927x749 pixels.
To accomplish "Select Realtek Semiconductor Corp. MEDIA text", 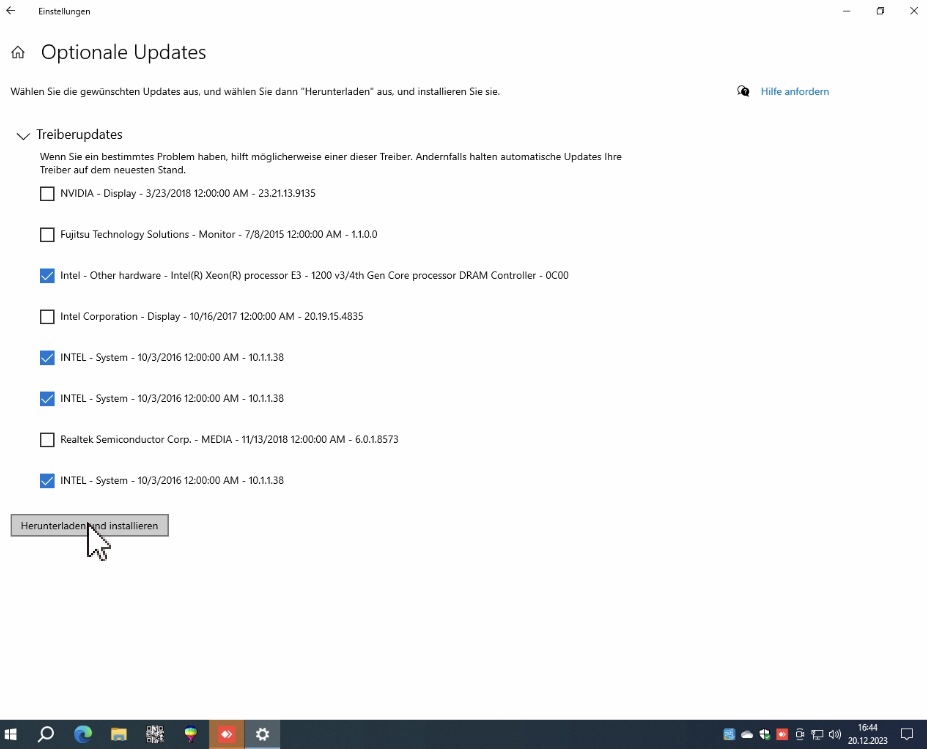I will [x=229, y=440].
